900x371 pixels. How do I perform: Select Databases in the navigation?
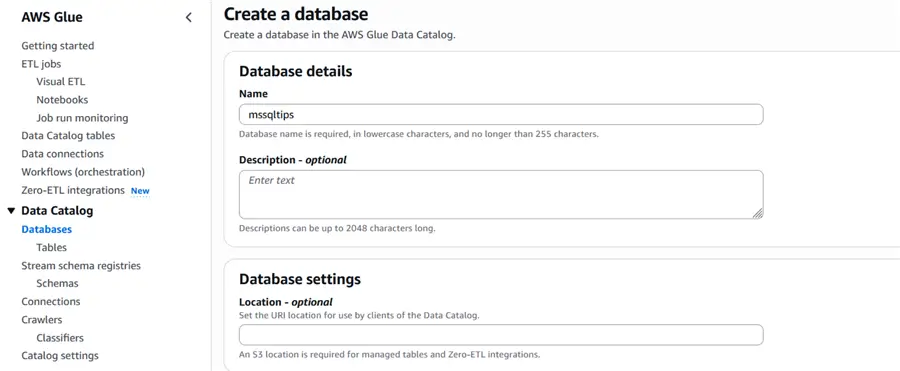pos(46,229)
